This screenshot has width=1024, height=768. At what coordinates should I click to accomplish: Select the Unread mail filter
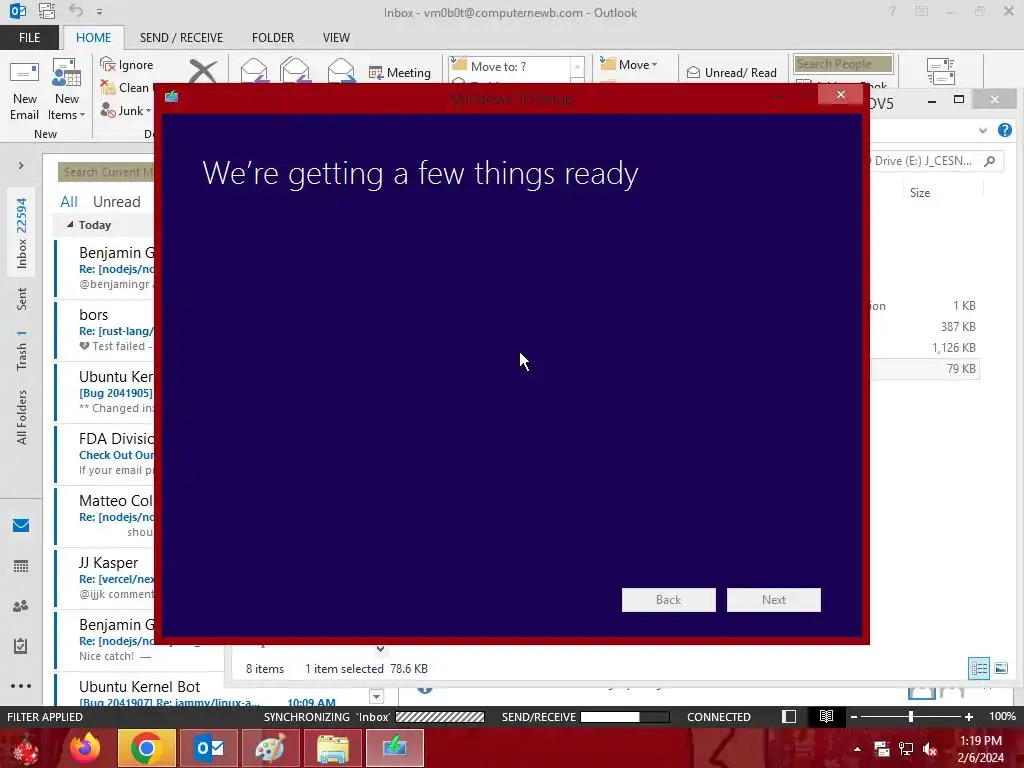pos(116,202)
